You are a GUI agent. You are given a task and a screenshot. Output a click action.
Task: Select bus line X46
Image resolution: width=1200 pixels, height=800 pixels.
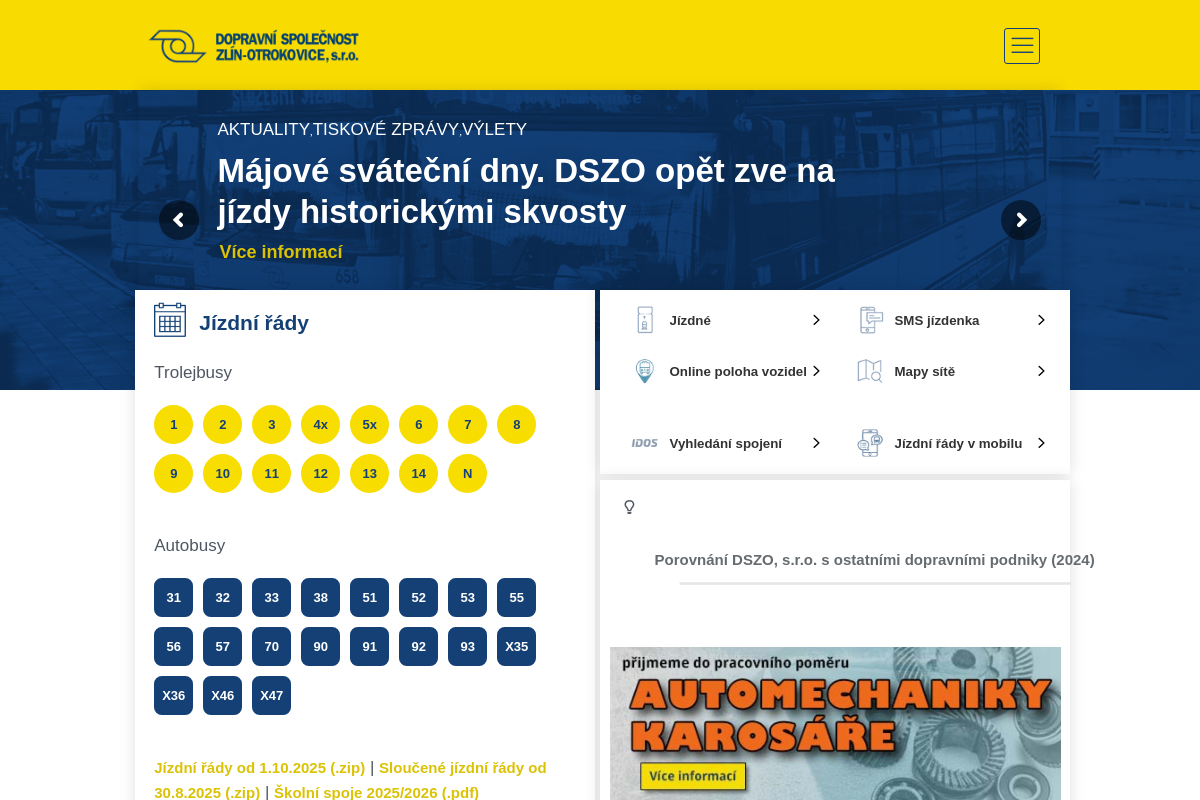click(222, 695)
